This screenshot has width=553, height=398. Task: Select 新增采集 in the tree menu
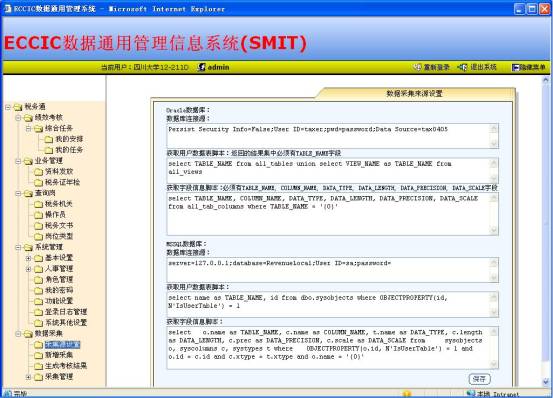click(59, 355)
